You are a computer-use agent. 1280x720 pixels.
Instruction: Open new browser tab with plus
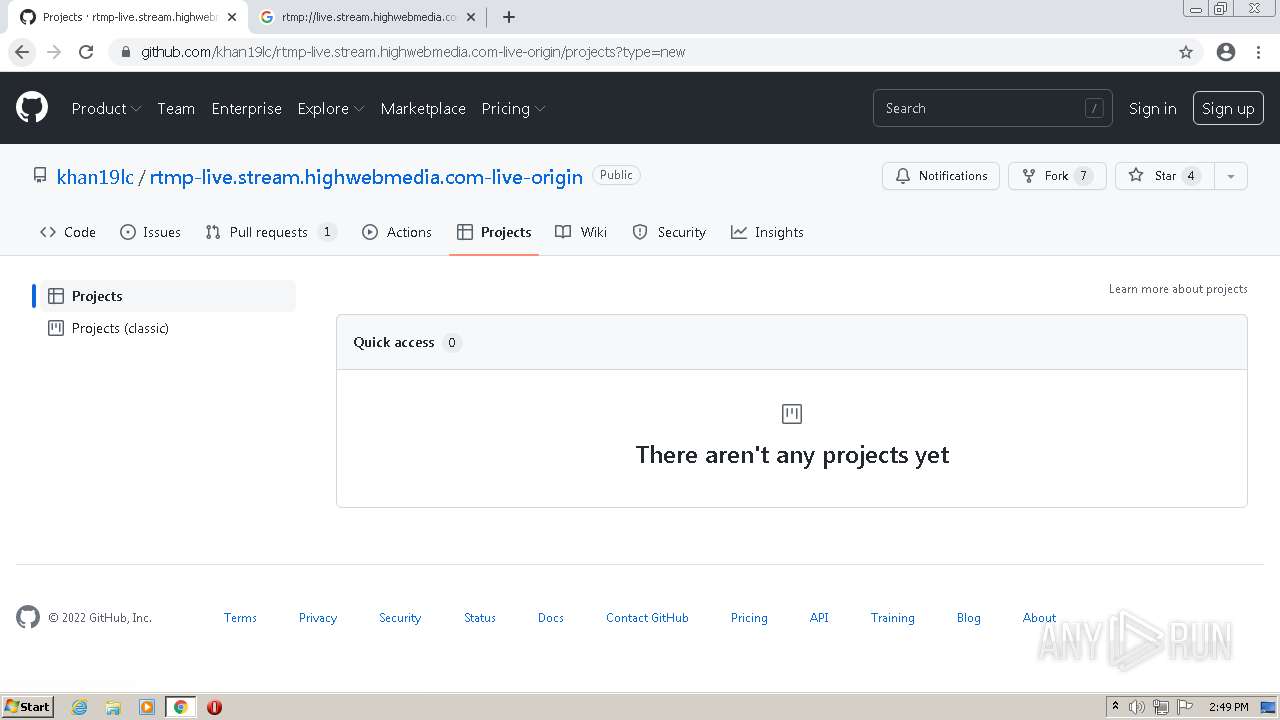point(509,17)
